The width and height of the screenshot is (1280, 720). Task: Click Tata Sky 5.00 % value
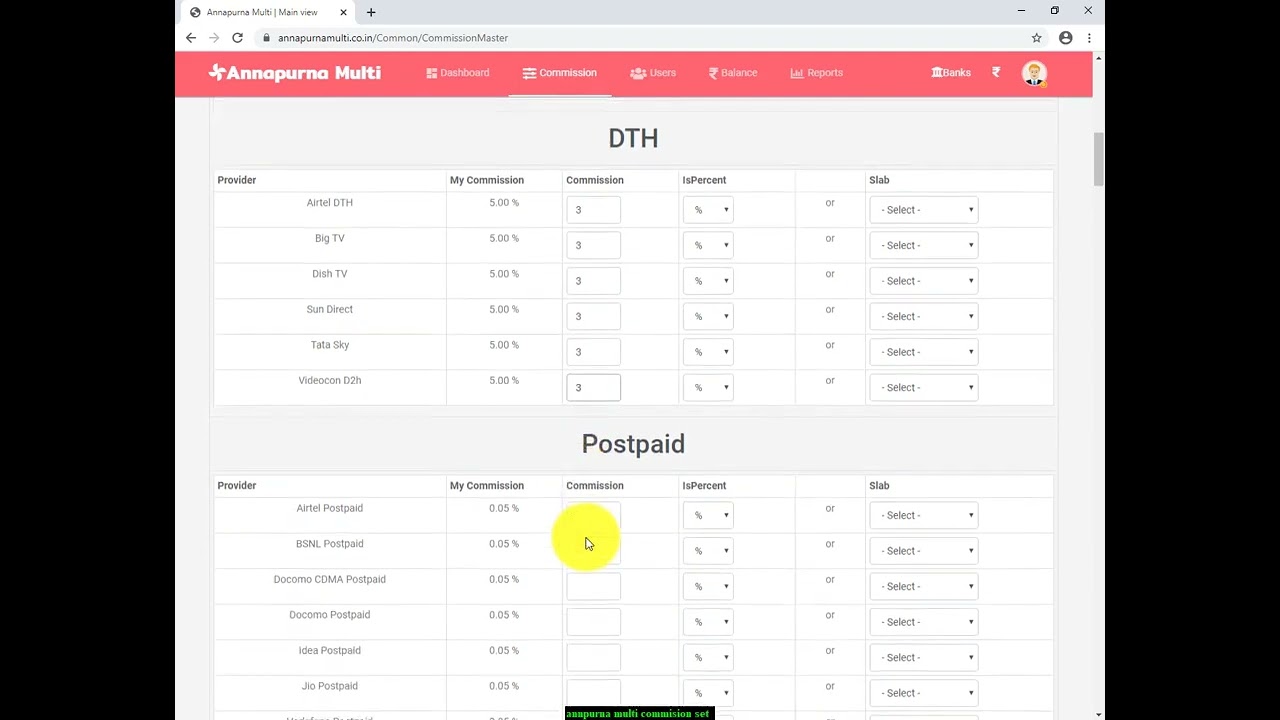504,345
